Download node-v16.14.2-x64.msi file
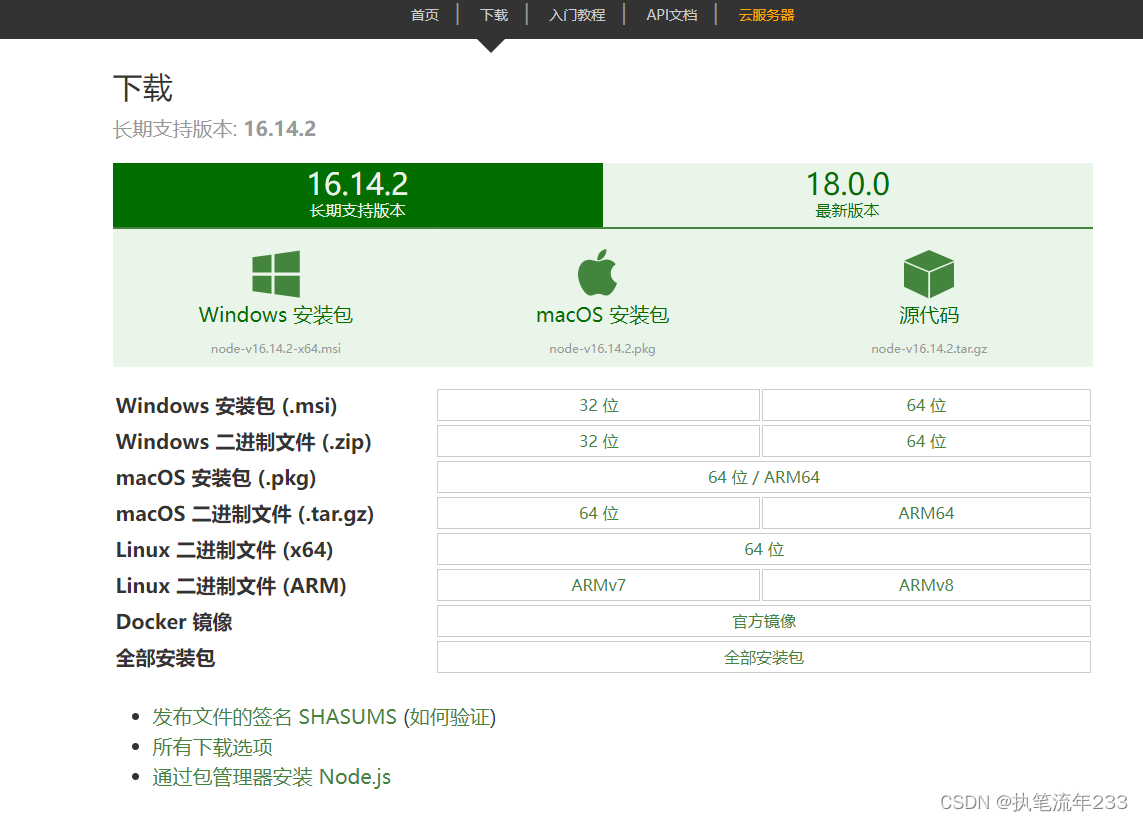 point(276,349)
